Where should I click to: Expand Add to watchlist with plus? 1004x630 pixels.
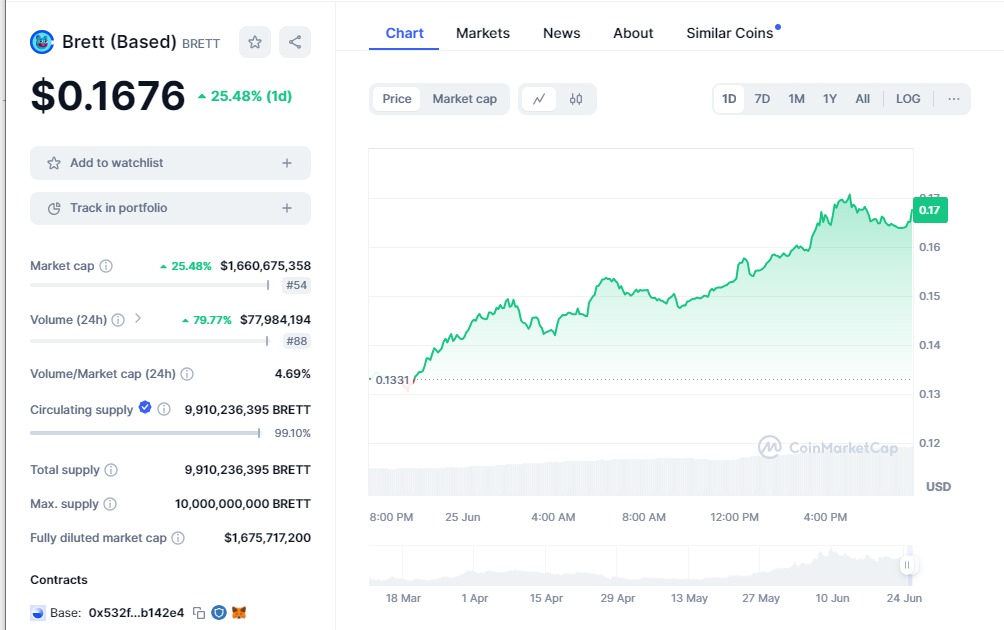tap(287, 163)
